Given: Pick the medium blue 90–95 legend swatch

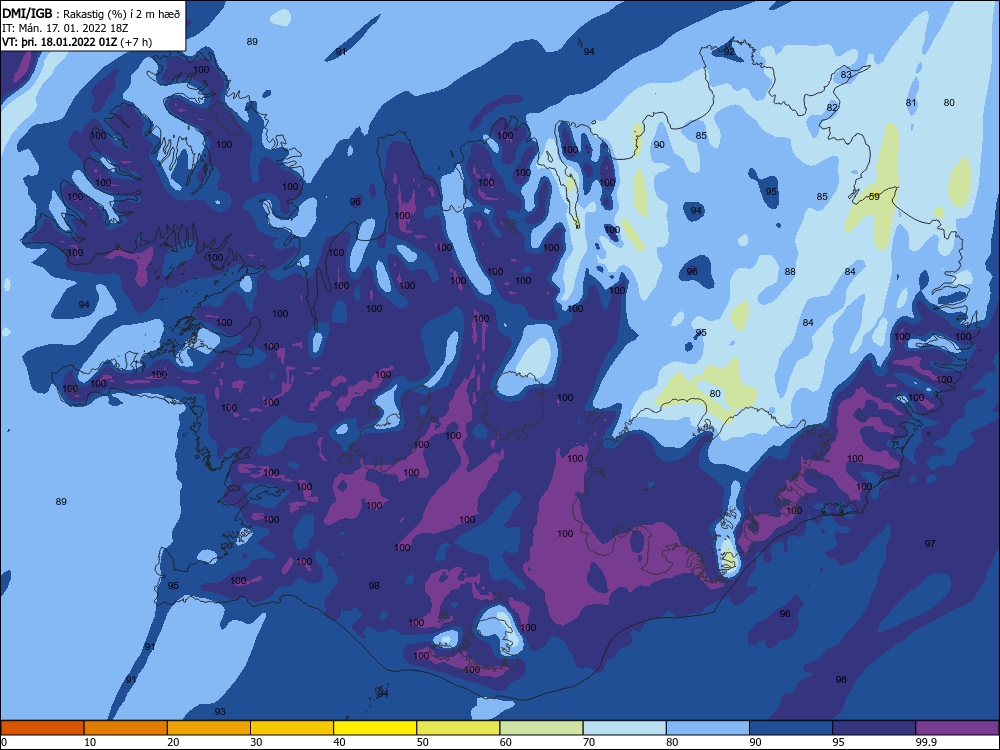Looking at the screenshot, I should [791, 728].
